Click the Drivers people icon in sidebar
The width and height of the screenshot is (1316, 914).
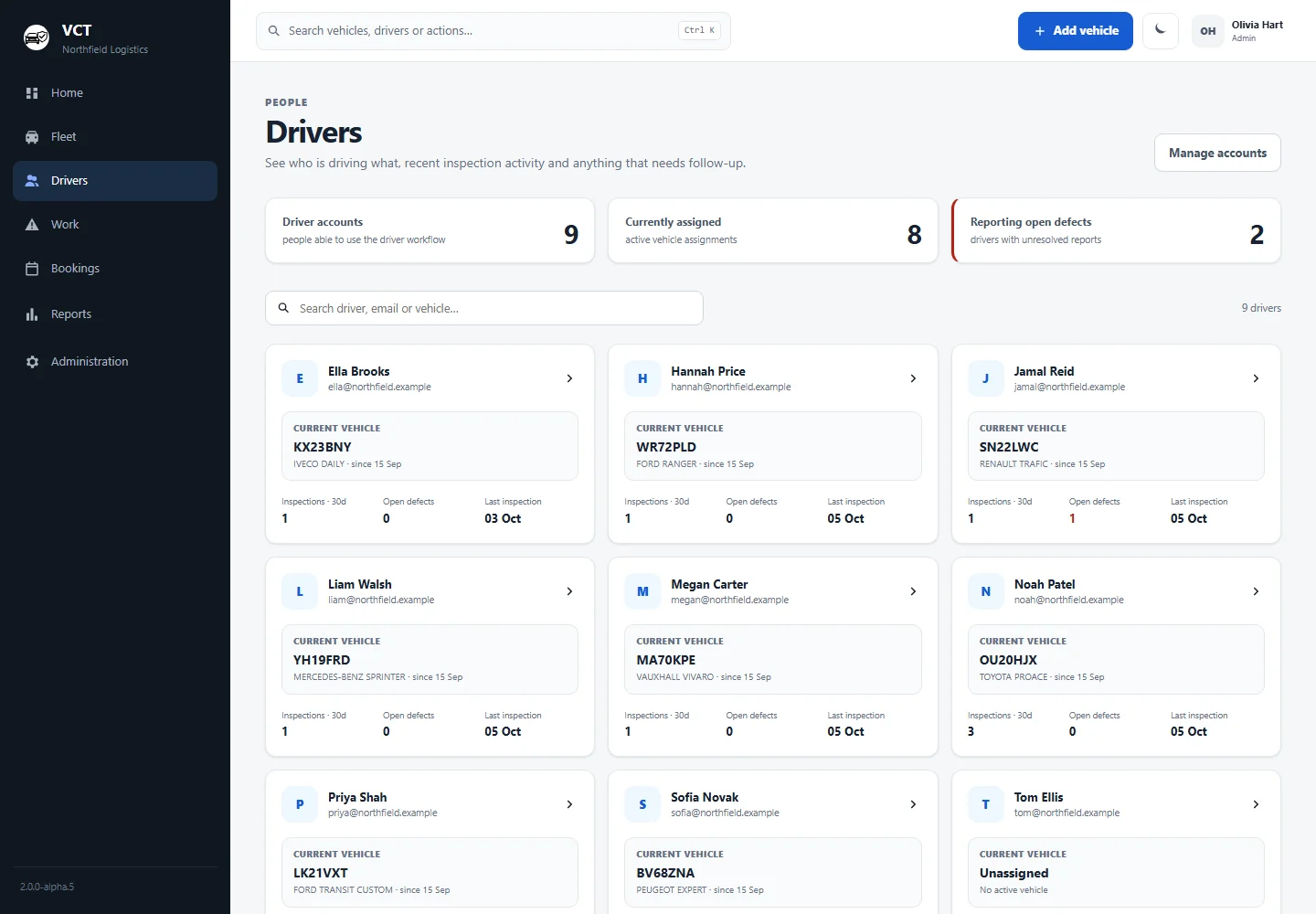coord(32,181)
